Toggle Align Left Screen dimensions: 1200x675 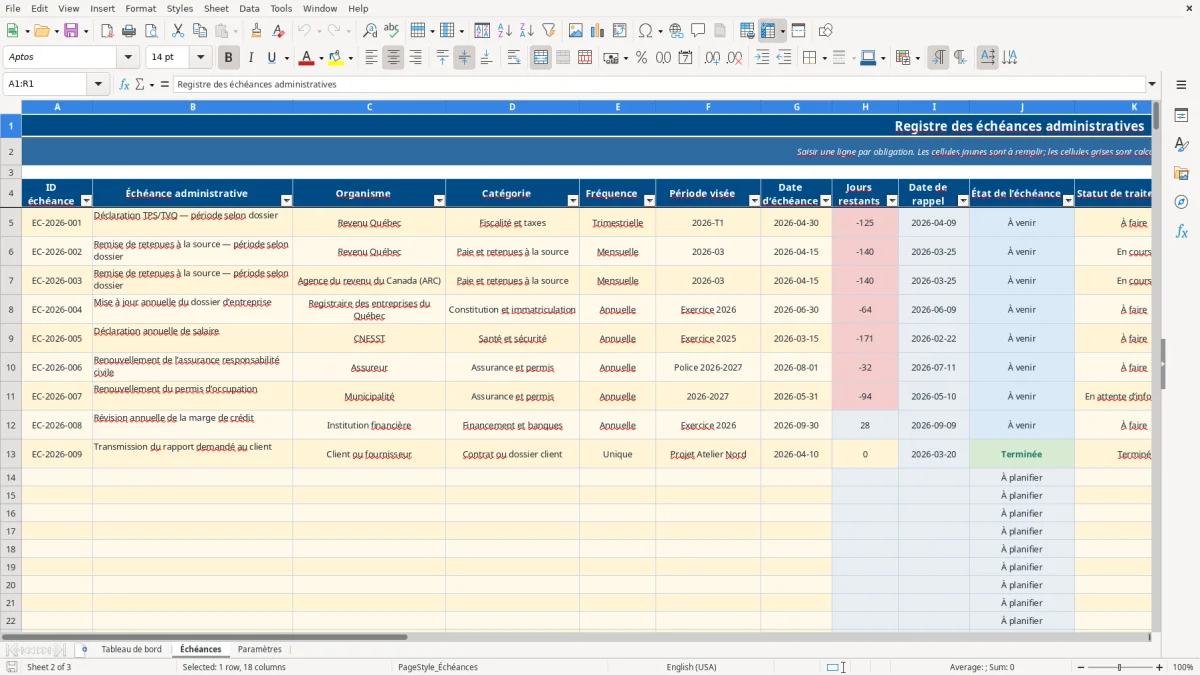[x=371, y=58]
